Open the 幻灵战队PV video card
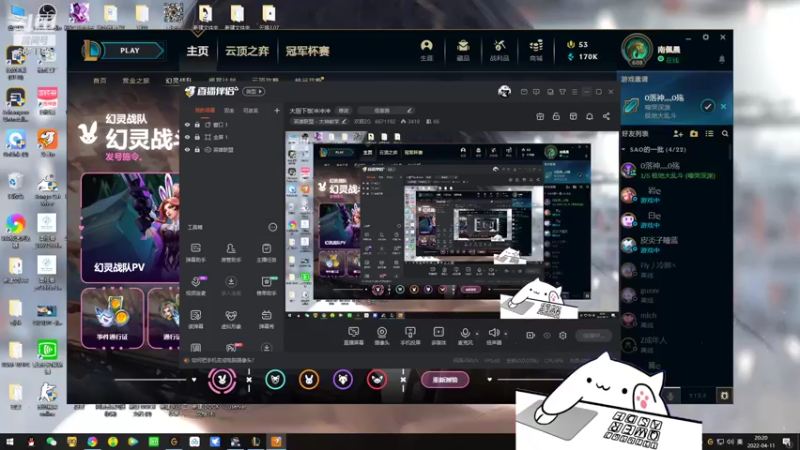800x450 pixels. pos(131,228)
